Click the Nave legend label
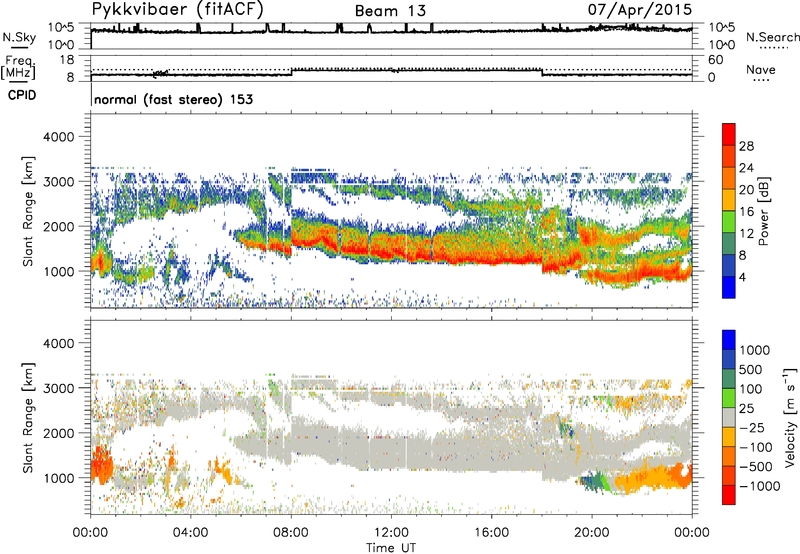Viewport: 800px width, 554px height. (761, 69)
